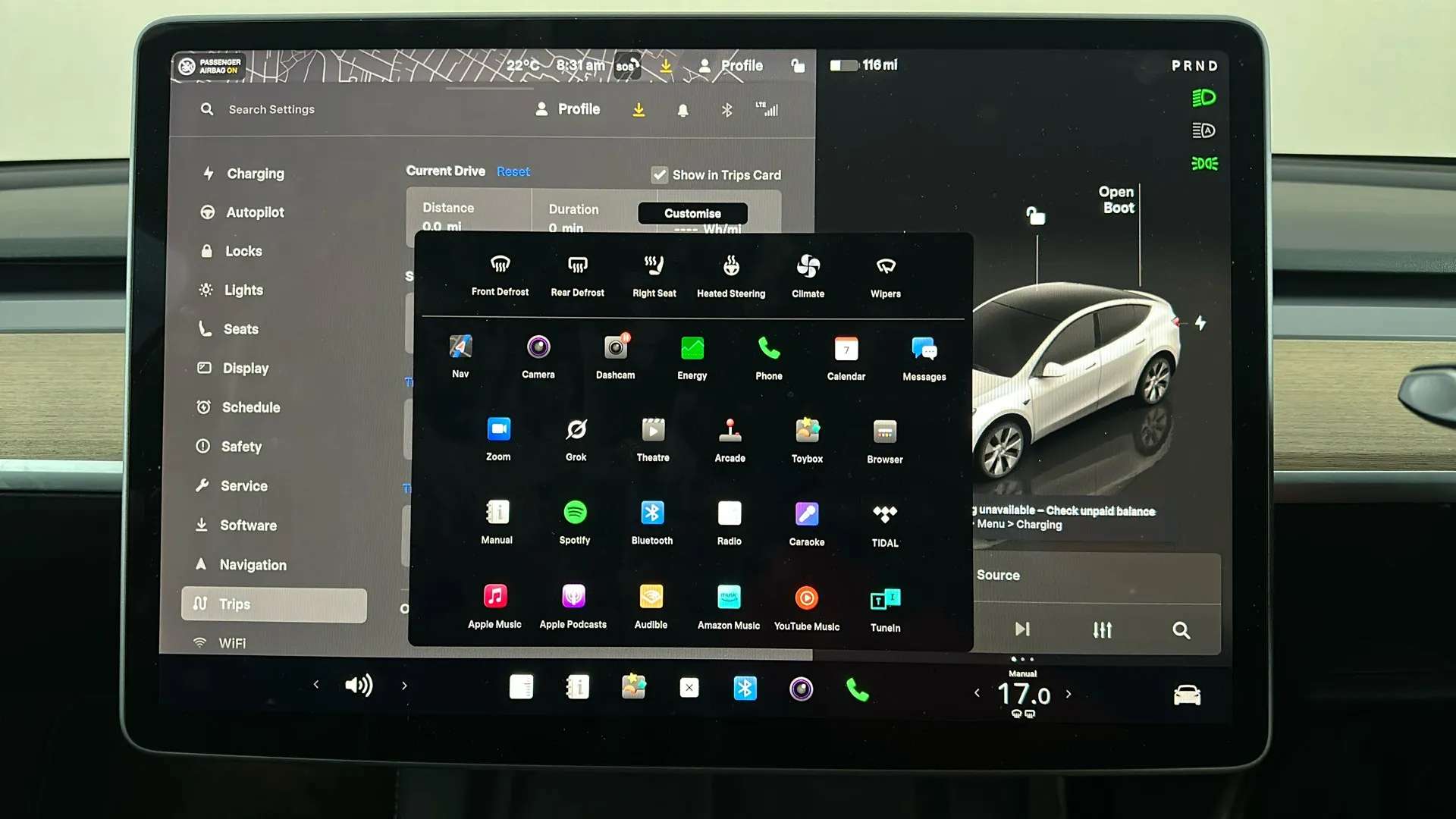Image resolution: width=1456 pixels, height=819 pixels.
Task: Launch the Camera app
Action: point(538,357)
